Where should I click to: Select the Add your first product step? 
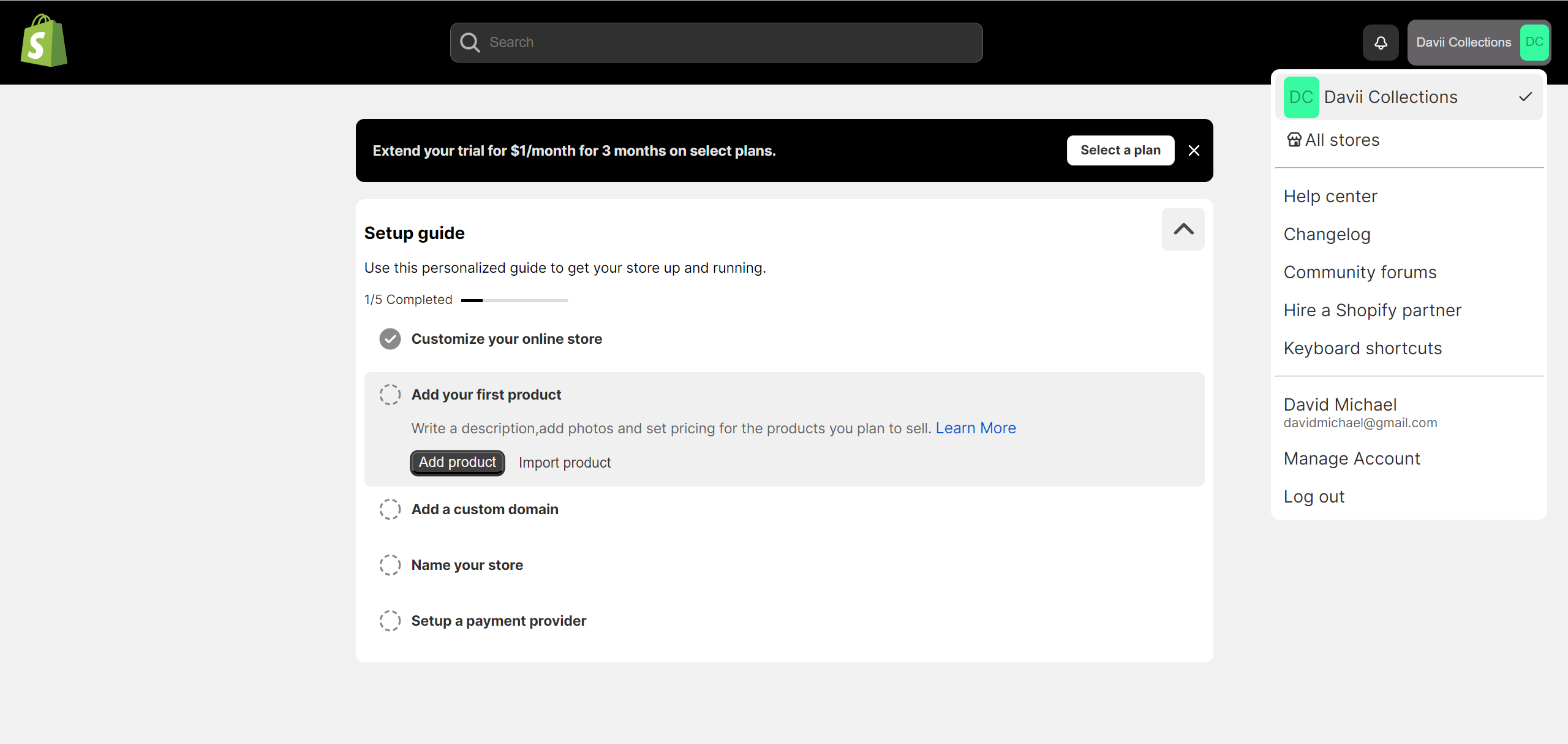click(x=486, y=395)
